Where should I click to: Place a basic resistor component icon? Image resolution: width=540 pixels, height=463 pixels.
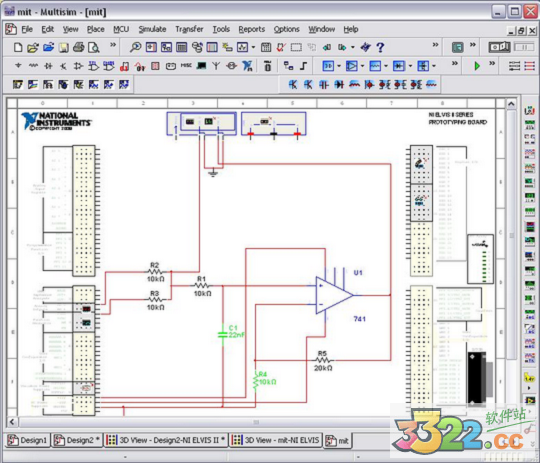(x=33, y=65)
